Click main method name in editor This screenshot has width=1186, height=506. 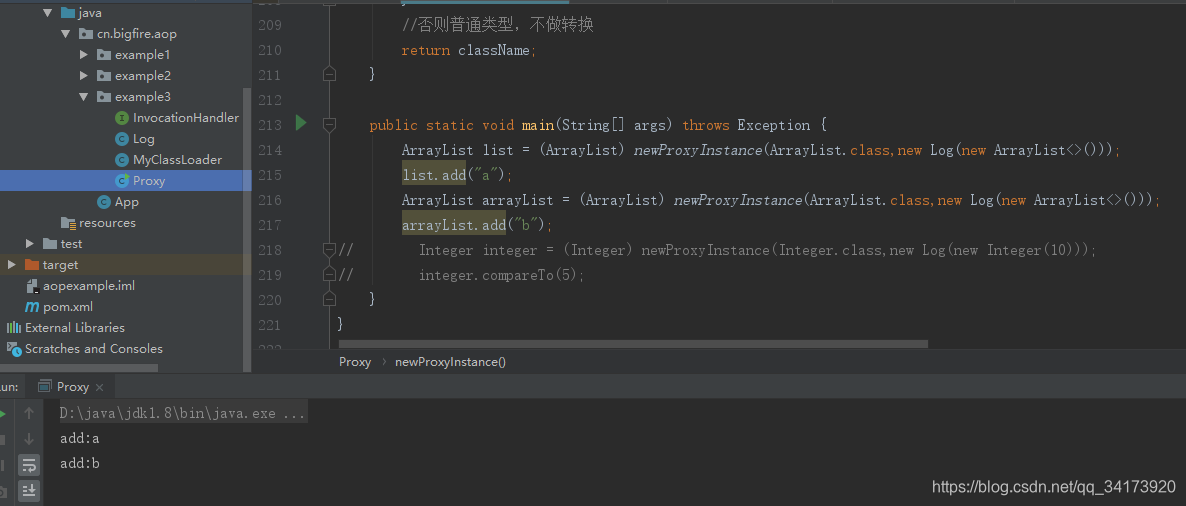pyautogui.click(x=537, y=125)
